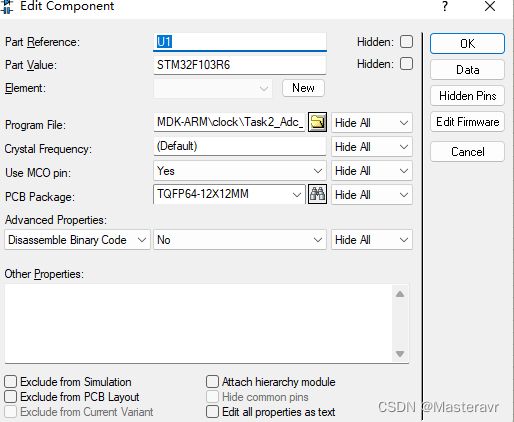Open Hide All dropdown for PCB Package
Screen dimensions: 514x422
pyautogui.click(x=372, y=195)
